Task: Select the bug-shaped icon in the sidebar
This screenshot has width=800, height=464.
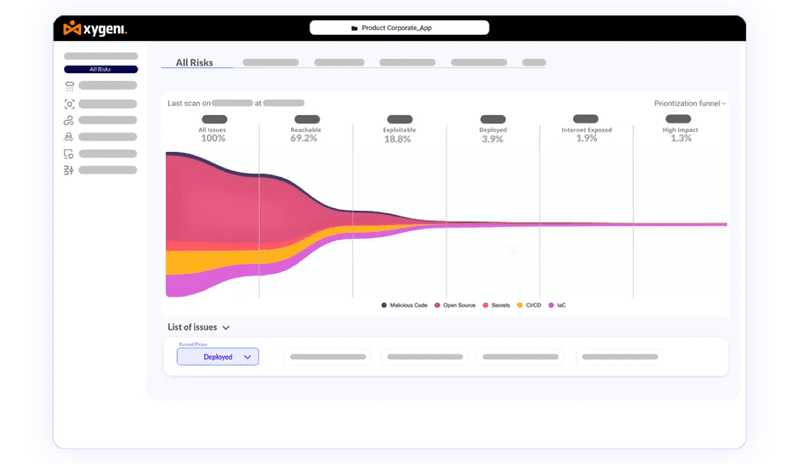Action: coord(69,137)
